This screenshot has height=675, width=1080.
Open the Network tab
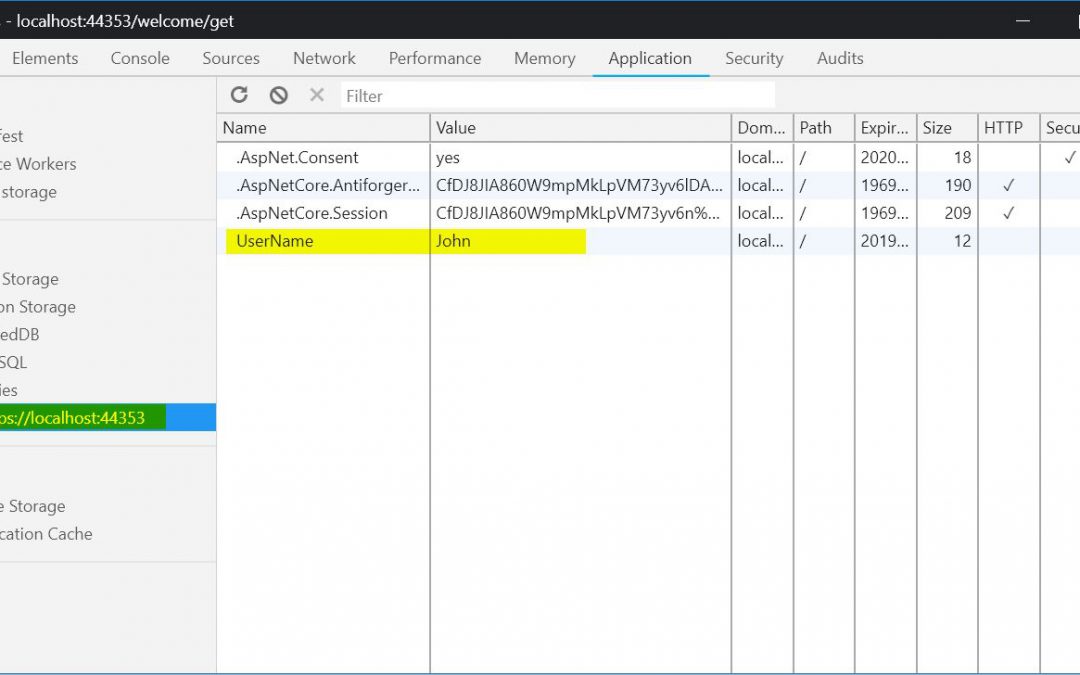324,58
